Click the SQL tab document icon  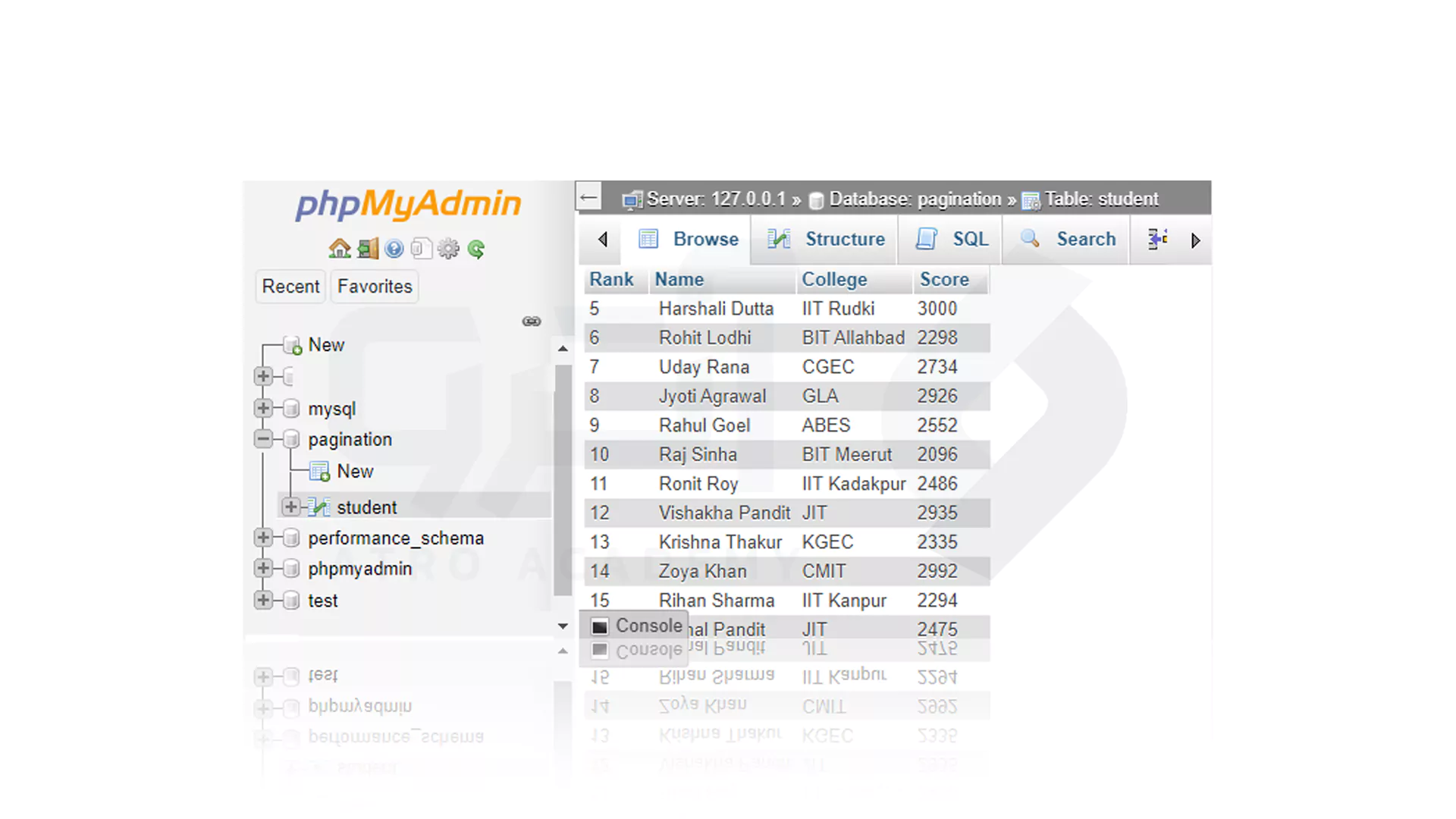(x=927, y=239)
